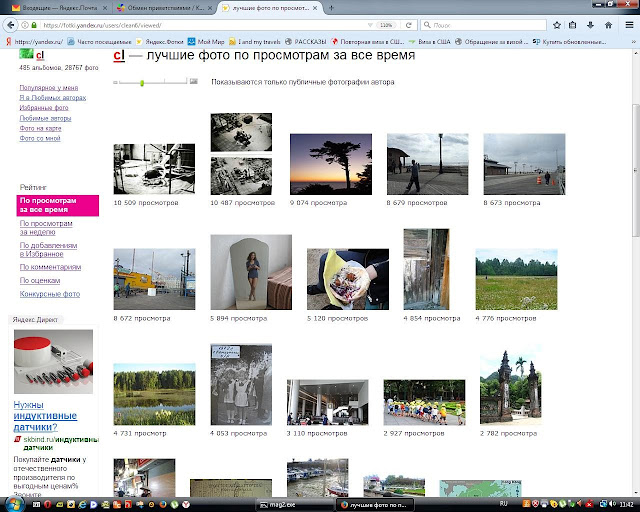Open photo with 10 509 просмотров
This screenshot has width=640, height=512.
[x=154, y=169]
